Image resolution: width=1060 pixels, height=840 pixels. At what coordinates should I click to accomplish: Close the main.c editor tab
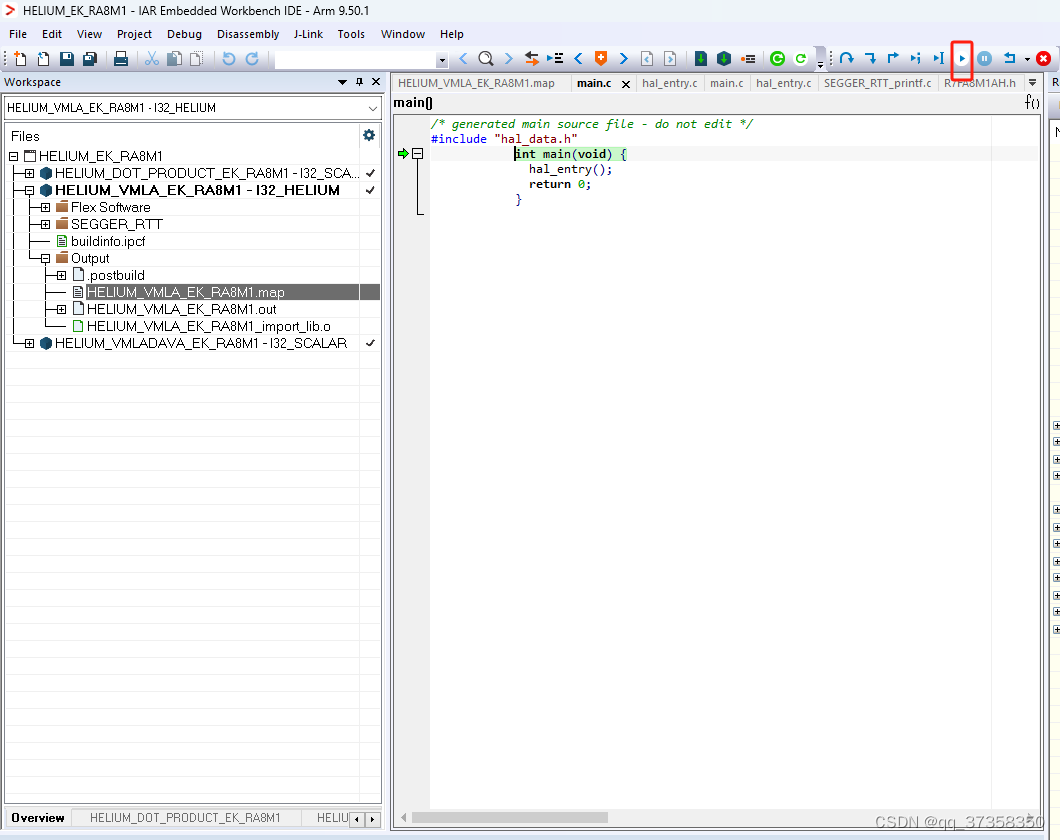pyautogui.click(x=626, y=84)
